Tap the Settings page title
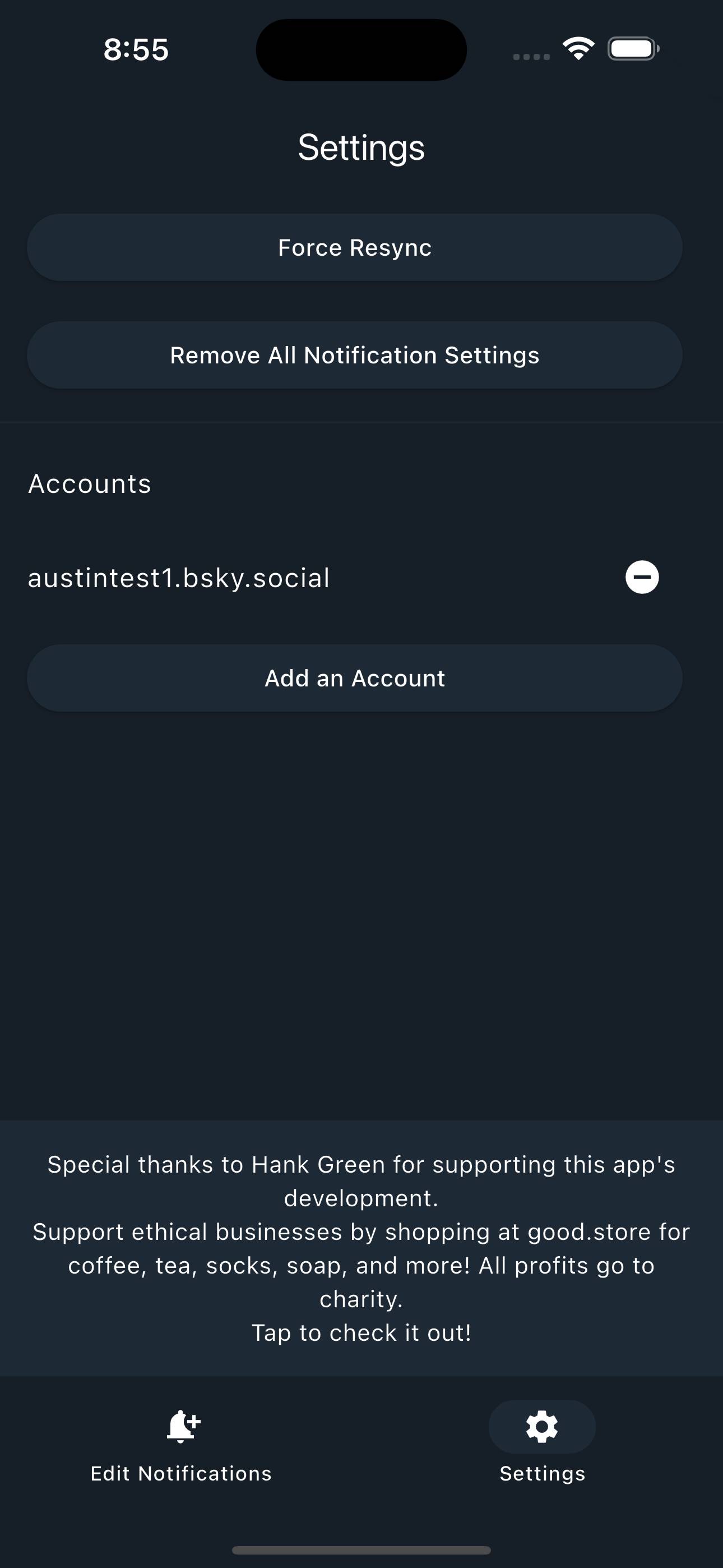This screenshot has width=723, height=1568. click(x=361, y=146)
